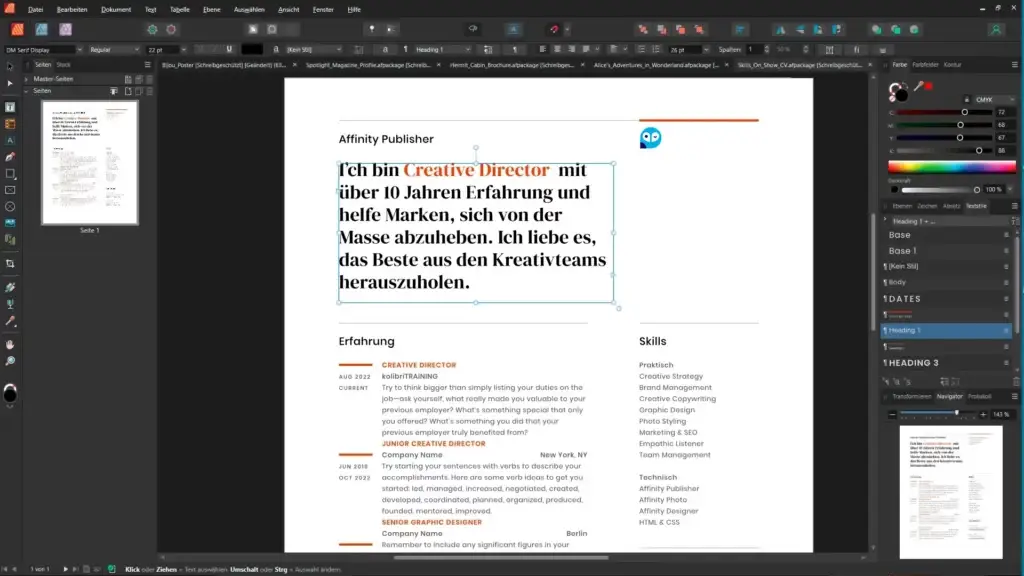1024x576 pixels.
Task: Close the Bijou_Poster document tab
Action: (295, 65)
